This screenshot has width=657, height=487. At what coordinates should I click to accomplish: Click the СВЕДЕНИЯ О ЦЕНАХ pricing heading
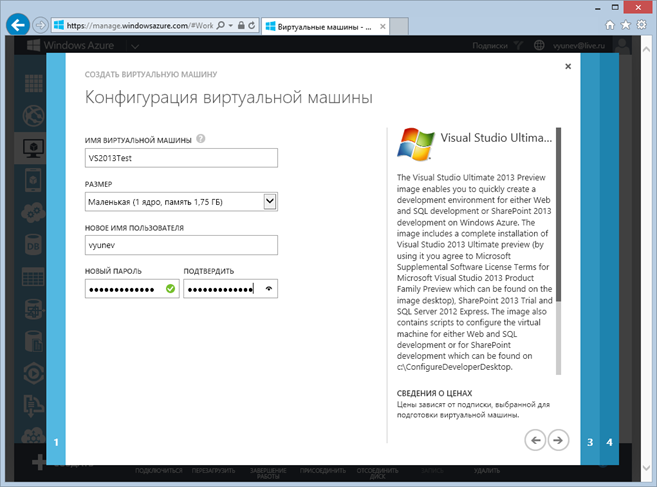coord(434,393)
